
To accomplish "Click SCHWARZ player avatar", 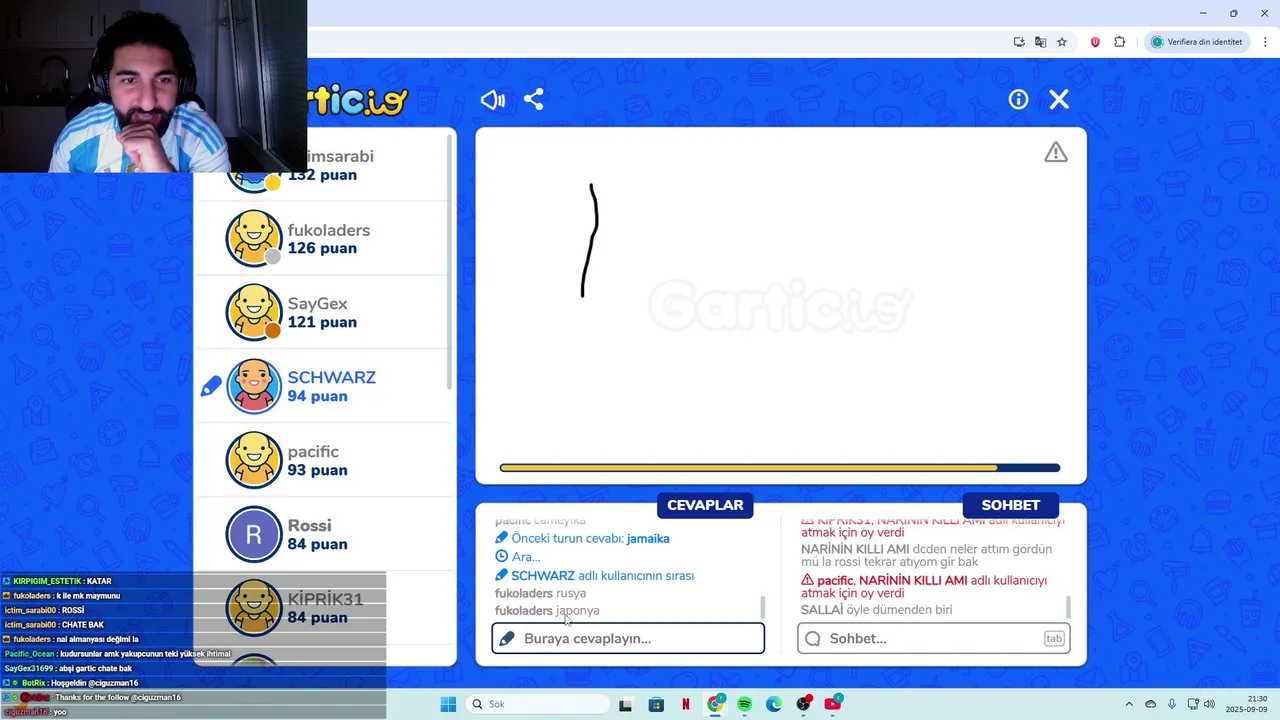I will pyautogui.click(x=254, y=386).
